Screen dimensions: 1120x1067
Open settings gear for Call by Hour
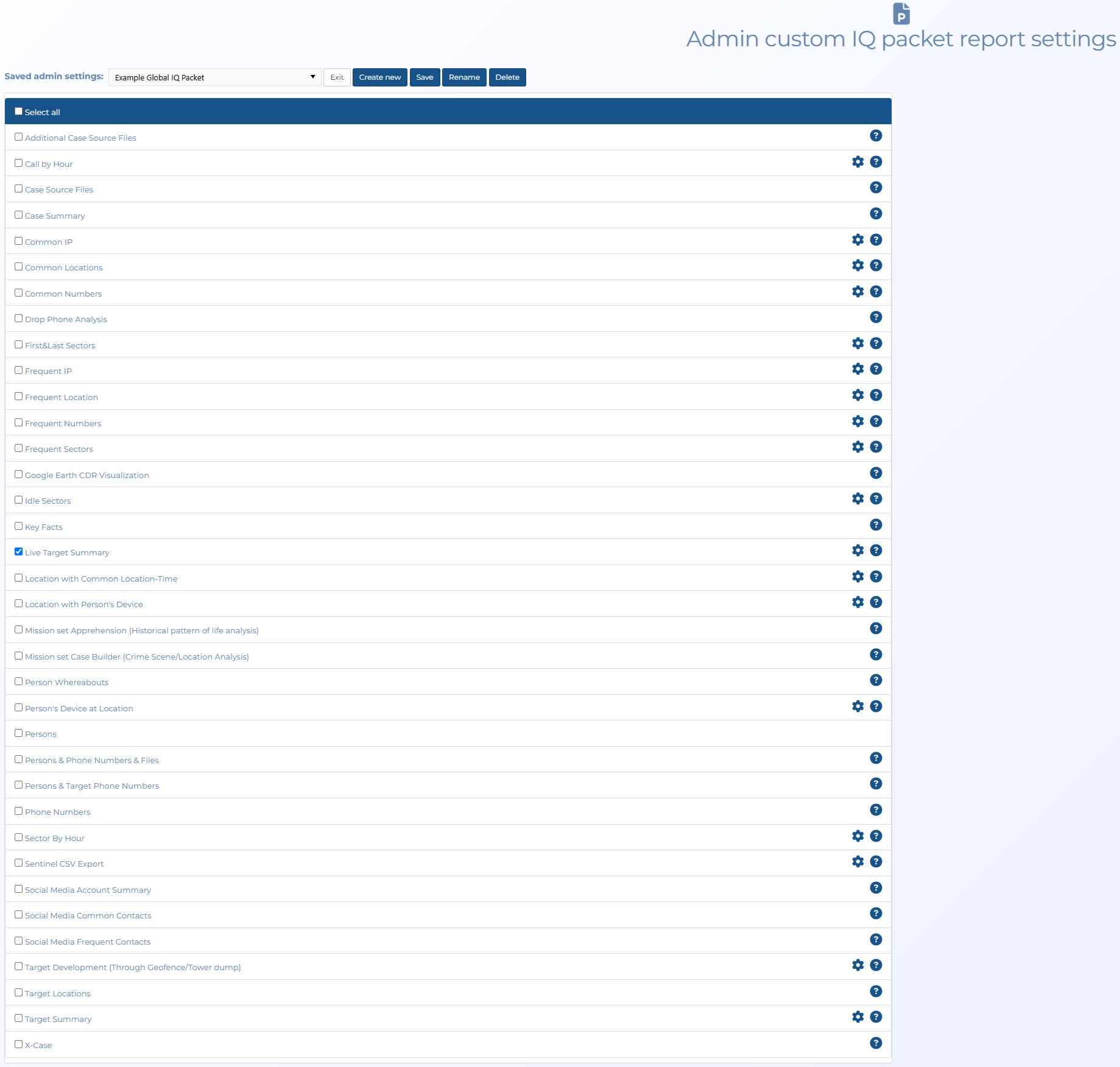click(858, 162)
